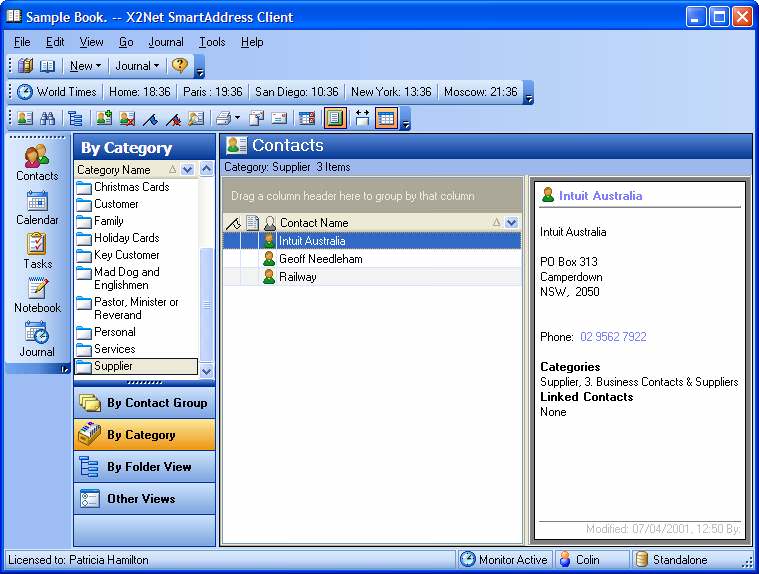Open Contact Name column filter dropdown
759x574 pixels.
(511, 223)
